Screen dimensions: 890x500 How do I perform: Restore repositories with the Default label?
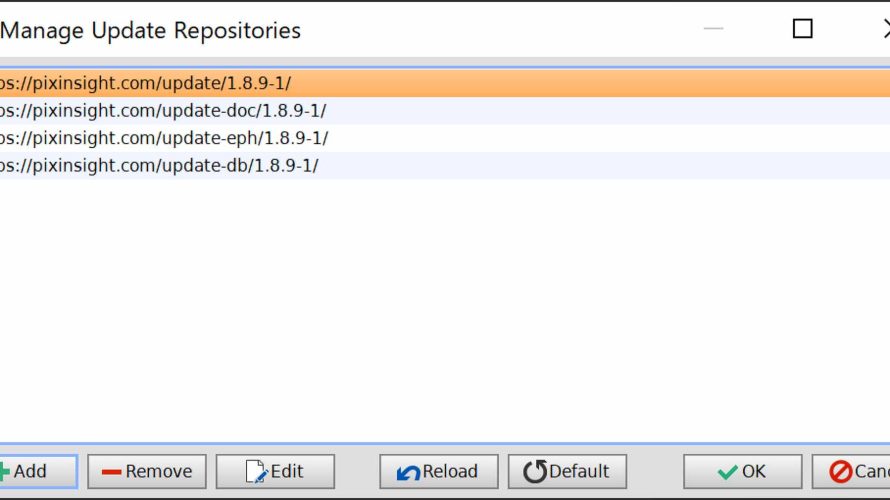pyautogui.click(x=578, y=471)
